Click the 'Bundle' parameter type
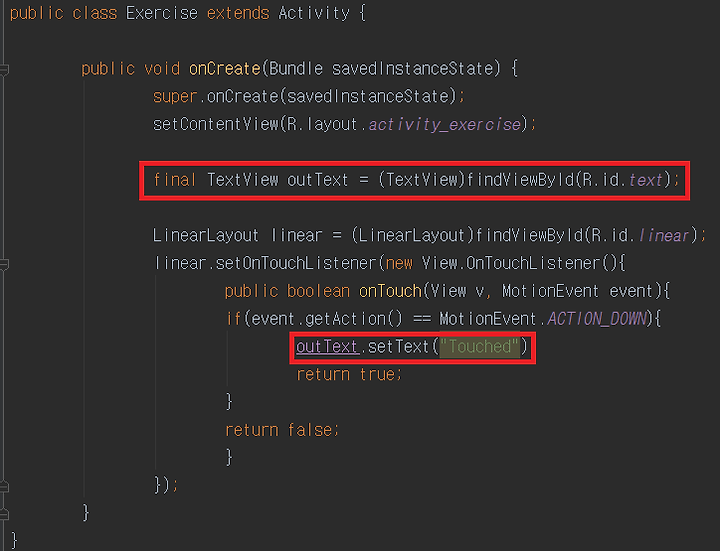720x551 pixels. pyautogui.click(x=296, y=69)
